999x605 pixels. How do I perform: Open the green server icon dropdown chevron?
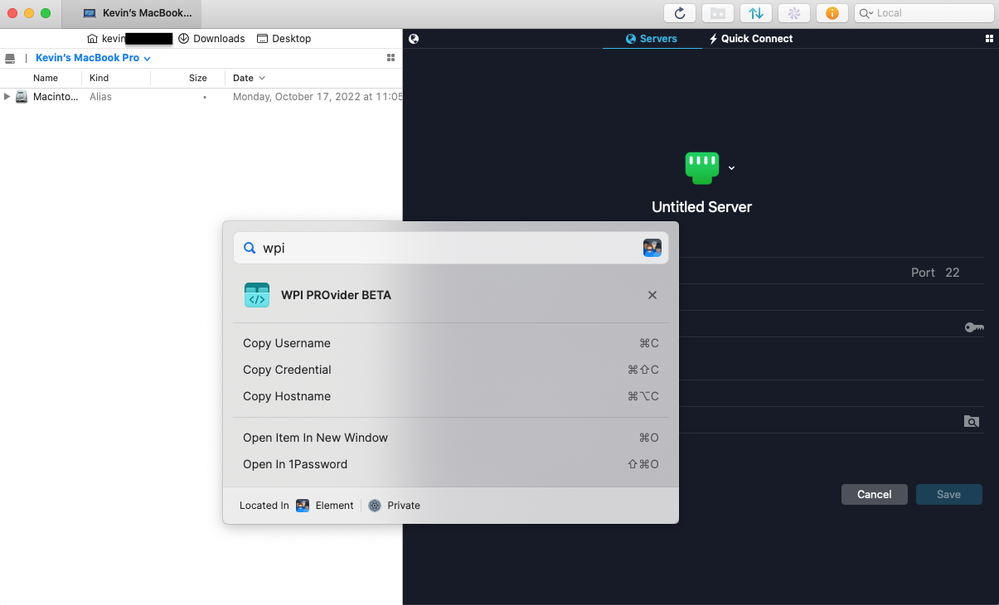tap(731, 168)
